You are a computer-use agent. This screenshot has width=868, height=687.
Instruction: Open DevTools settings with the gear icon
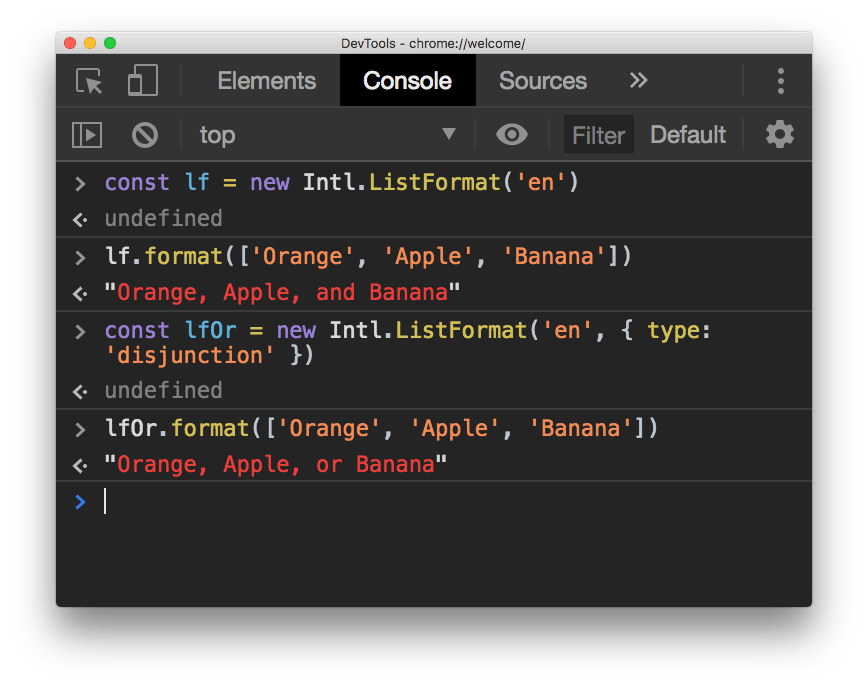780,134
